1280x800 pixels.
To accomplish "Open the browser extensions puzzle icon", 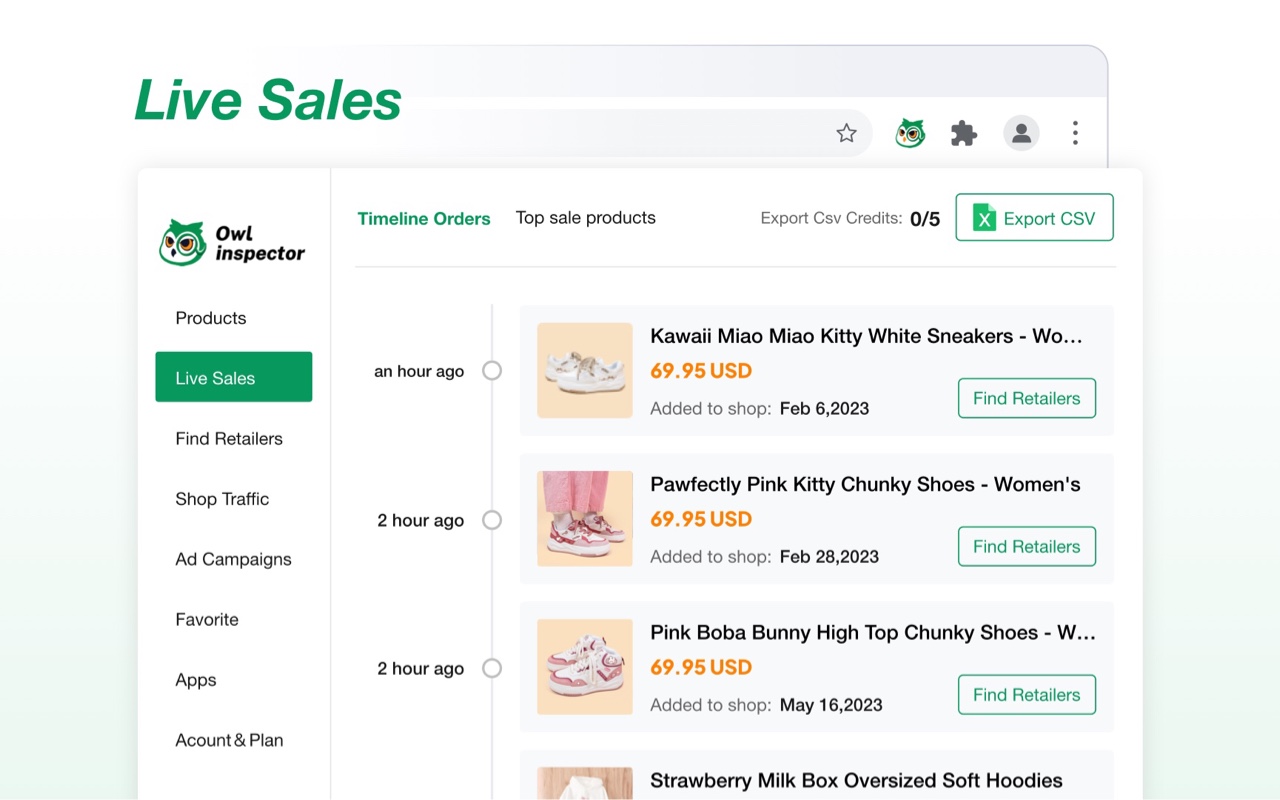I will 964,133.
